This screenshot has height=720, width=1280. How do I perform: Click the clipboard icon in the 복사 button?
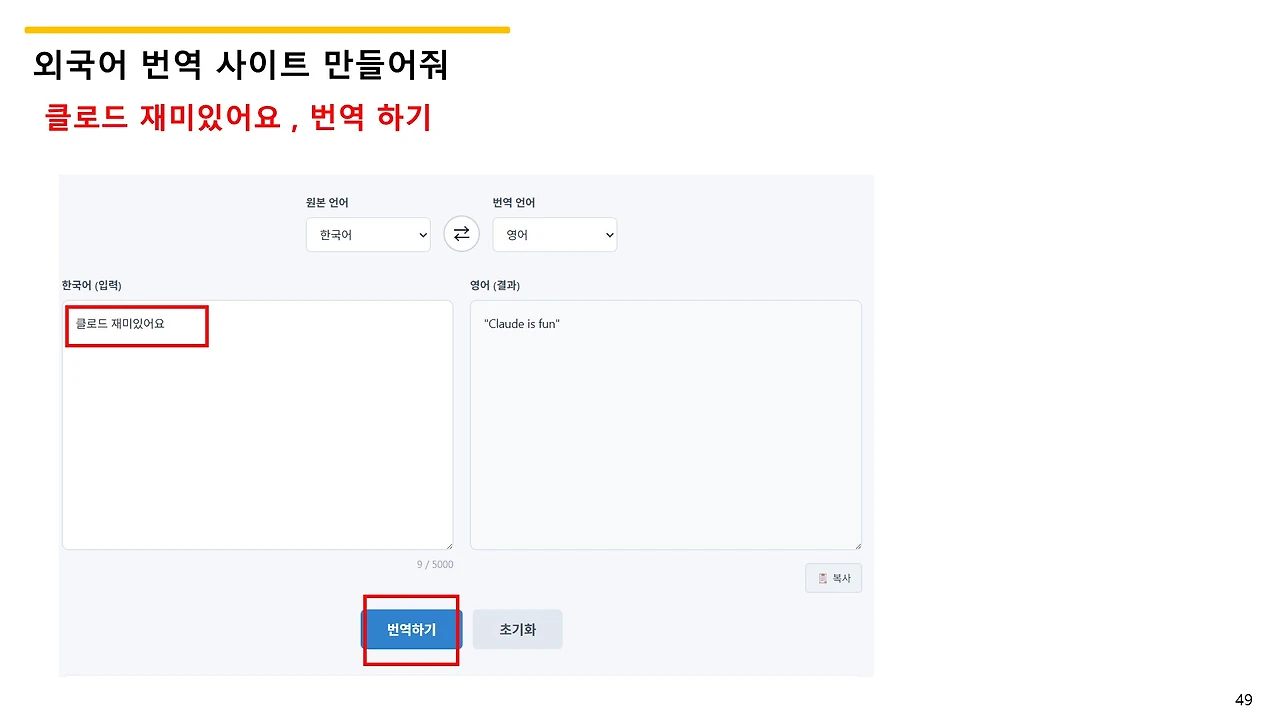822,578
